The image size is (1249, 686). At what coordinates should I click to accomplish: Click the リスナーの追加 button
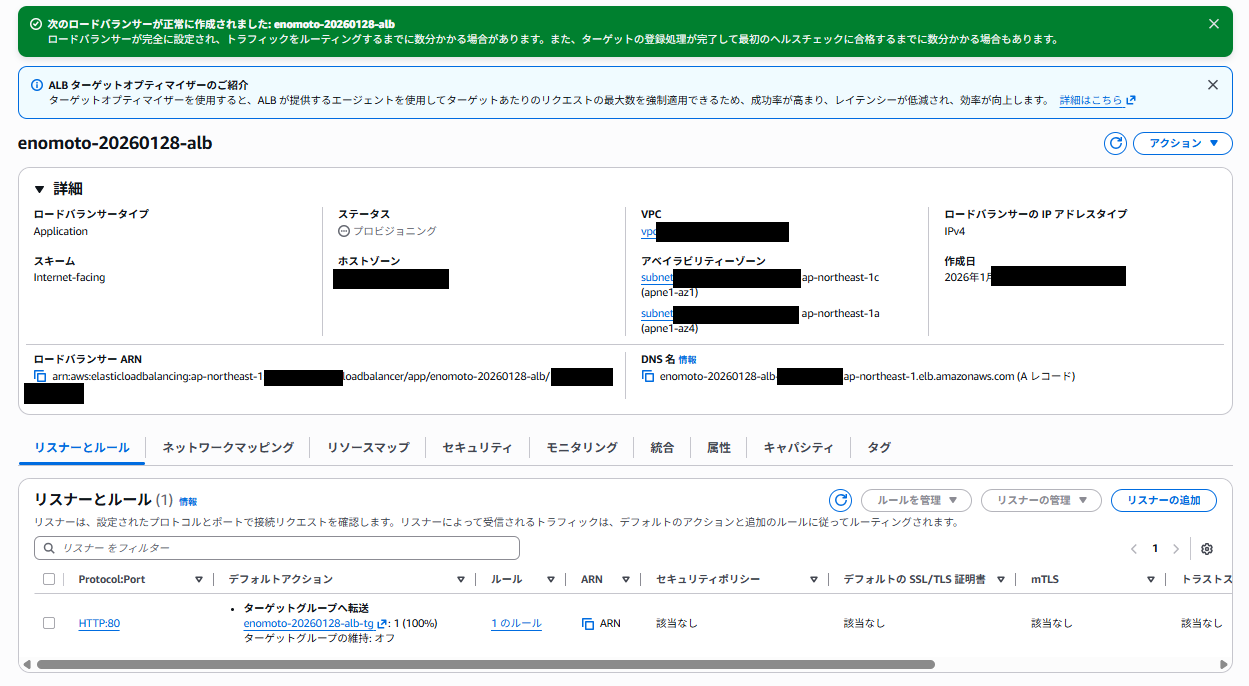click(1163, 500)
